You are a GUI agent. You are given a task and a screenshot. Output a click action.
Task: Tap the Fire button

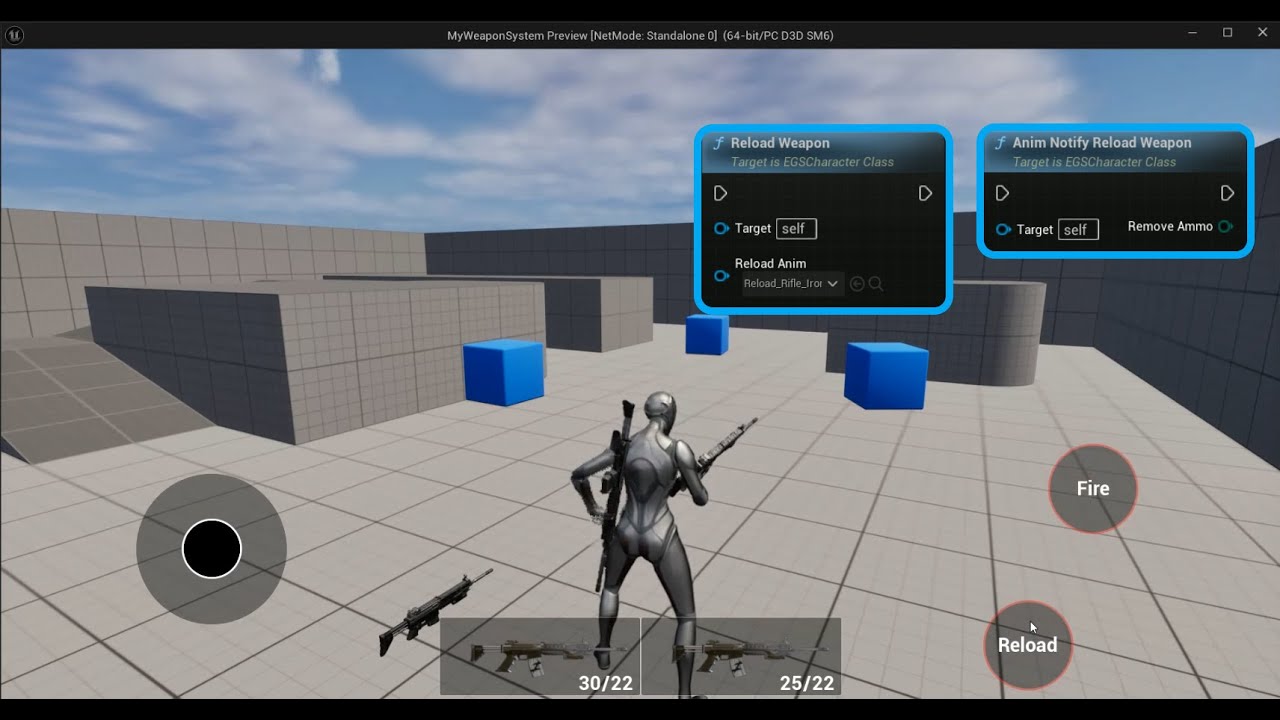pyautogui.click(x=1093, y=489)
